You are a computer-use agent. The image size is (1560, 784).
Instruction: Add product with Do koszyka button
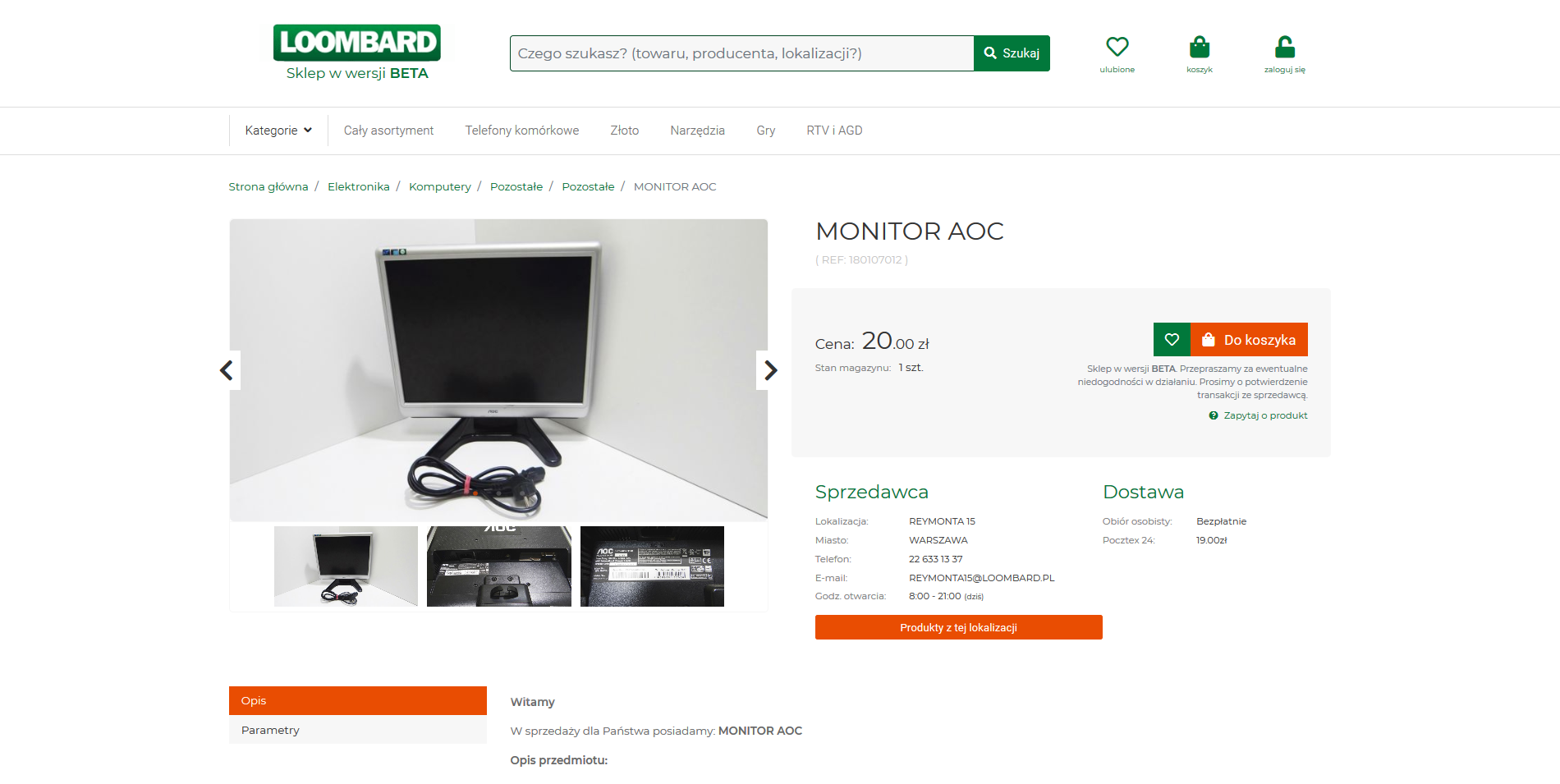pyautogui.click(x=1249, y=340)
